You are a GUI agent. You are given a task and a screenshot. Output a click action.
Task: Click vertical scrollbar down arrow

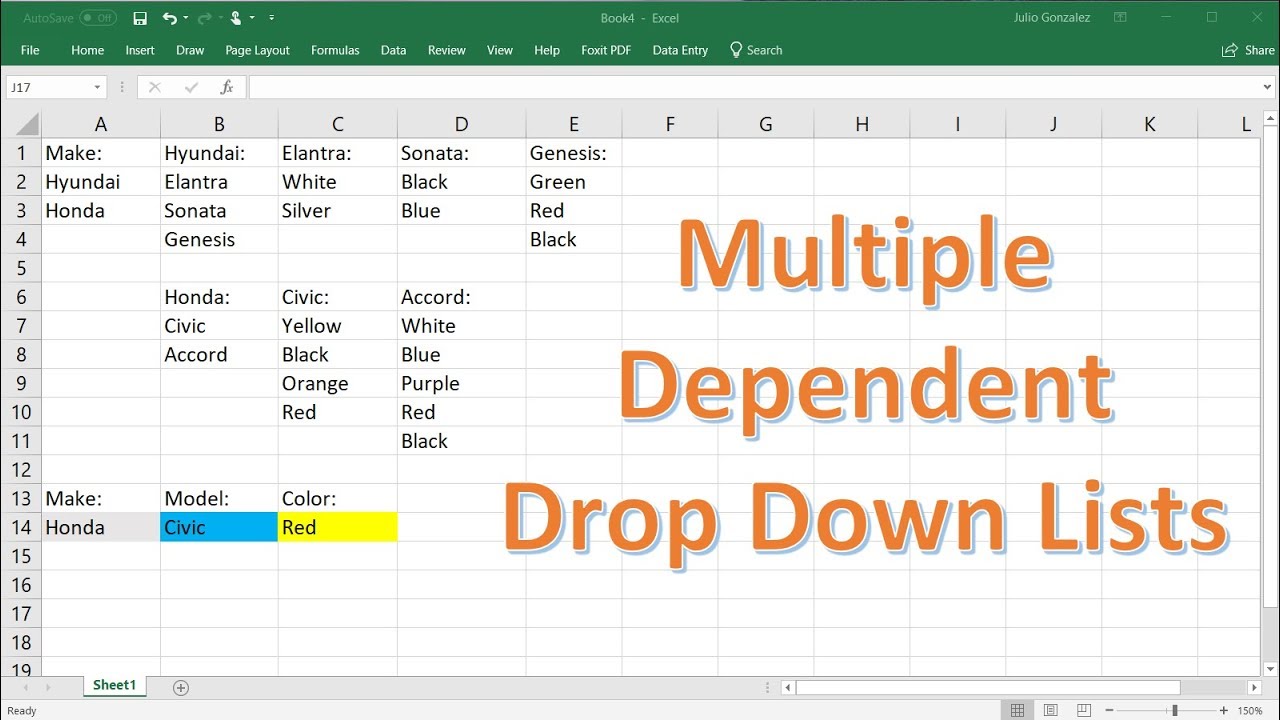tap(1269, 669)
